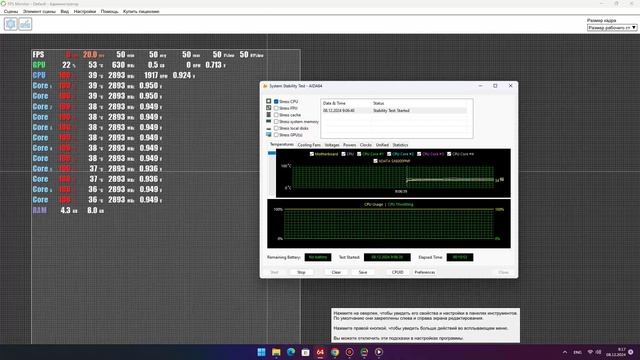The height and width of the screenshot is (360, 640).
Task: Switch to the Voltages tab
Action: coord(332,145)
